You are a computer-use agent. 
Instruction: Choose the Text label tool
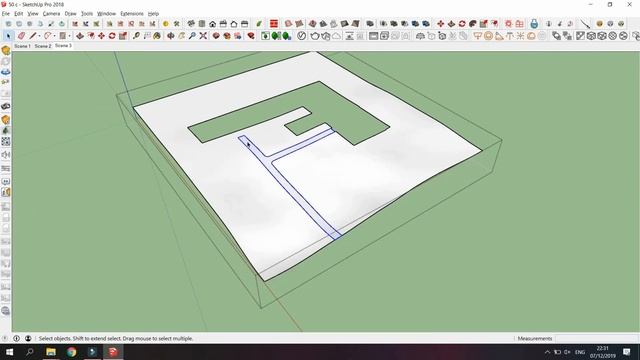click(x=147, y=36)
